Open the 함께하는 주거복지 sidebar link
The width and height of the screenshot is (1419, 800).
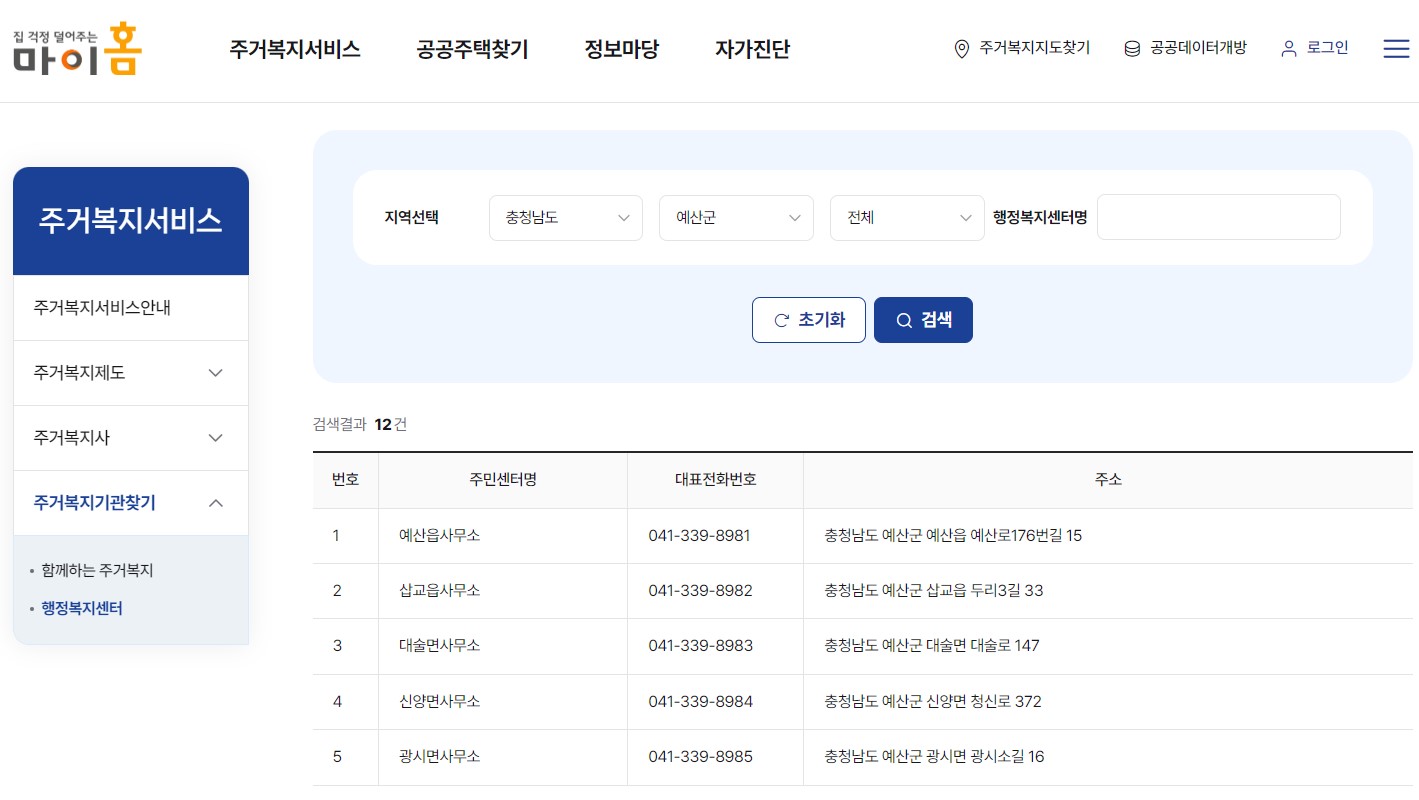(x=99, y=570)
